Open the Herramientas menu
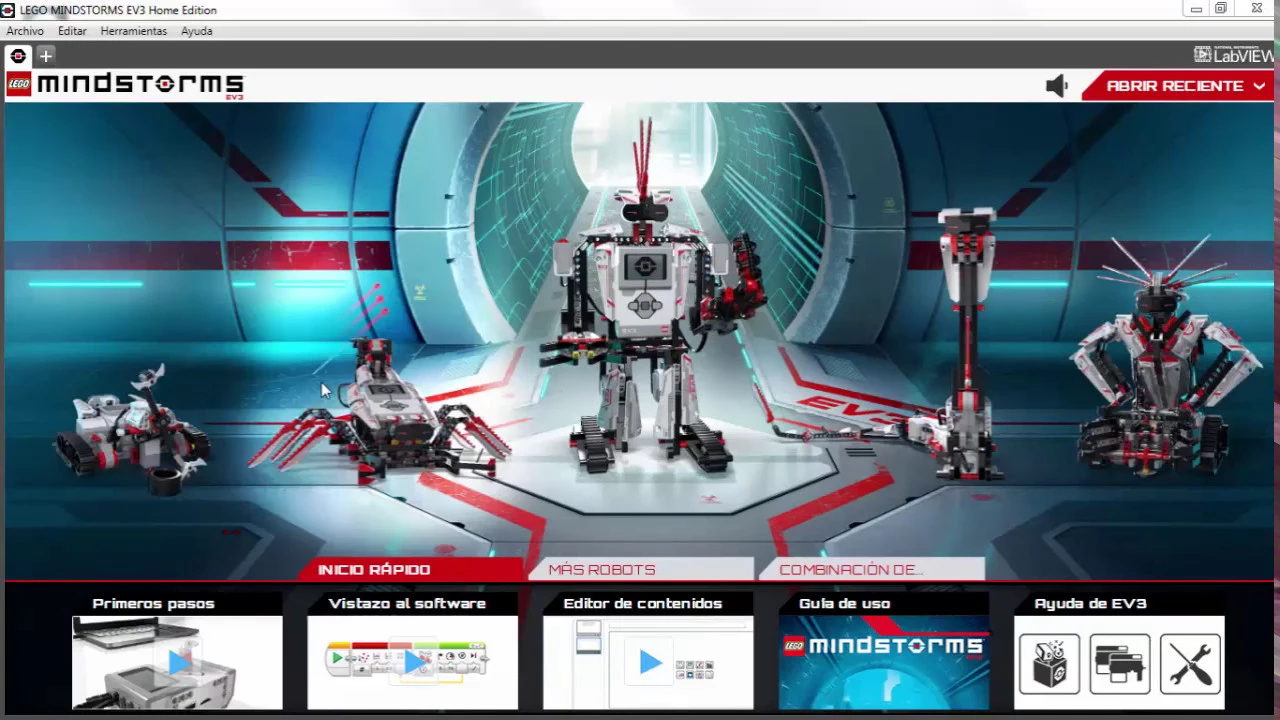This screenshot has width=1280, height=720. point(133,31)
